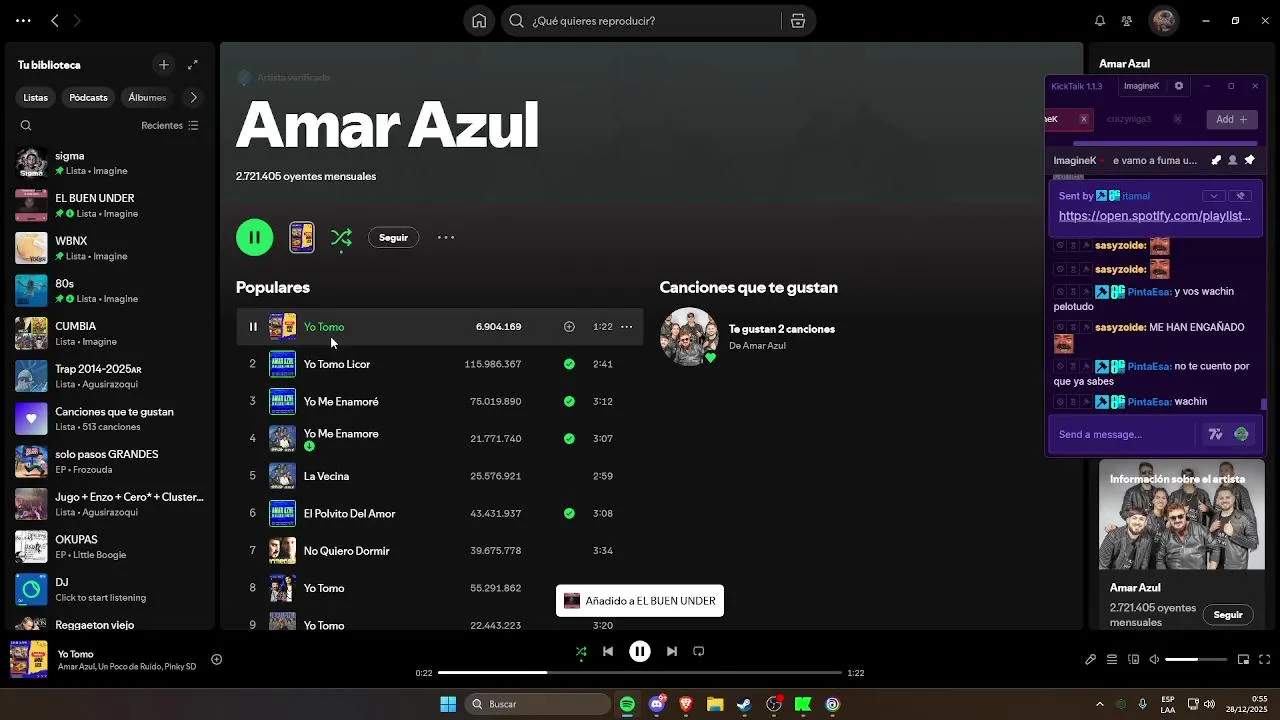1280x720 pixels.
Task: Open the lyrics microphone icon
Action: pyautogui.click(x=1091, y=659)
